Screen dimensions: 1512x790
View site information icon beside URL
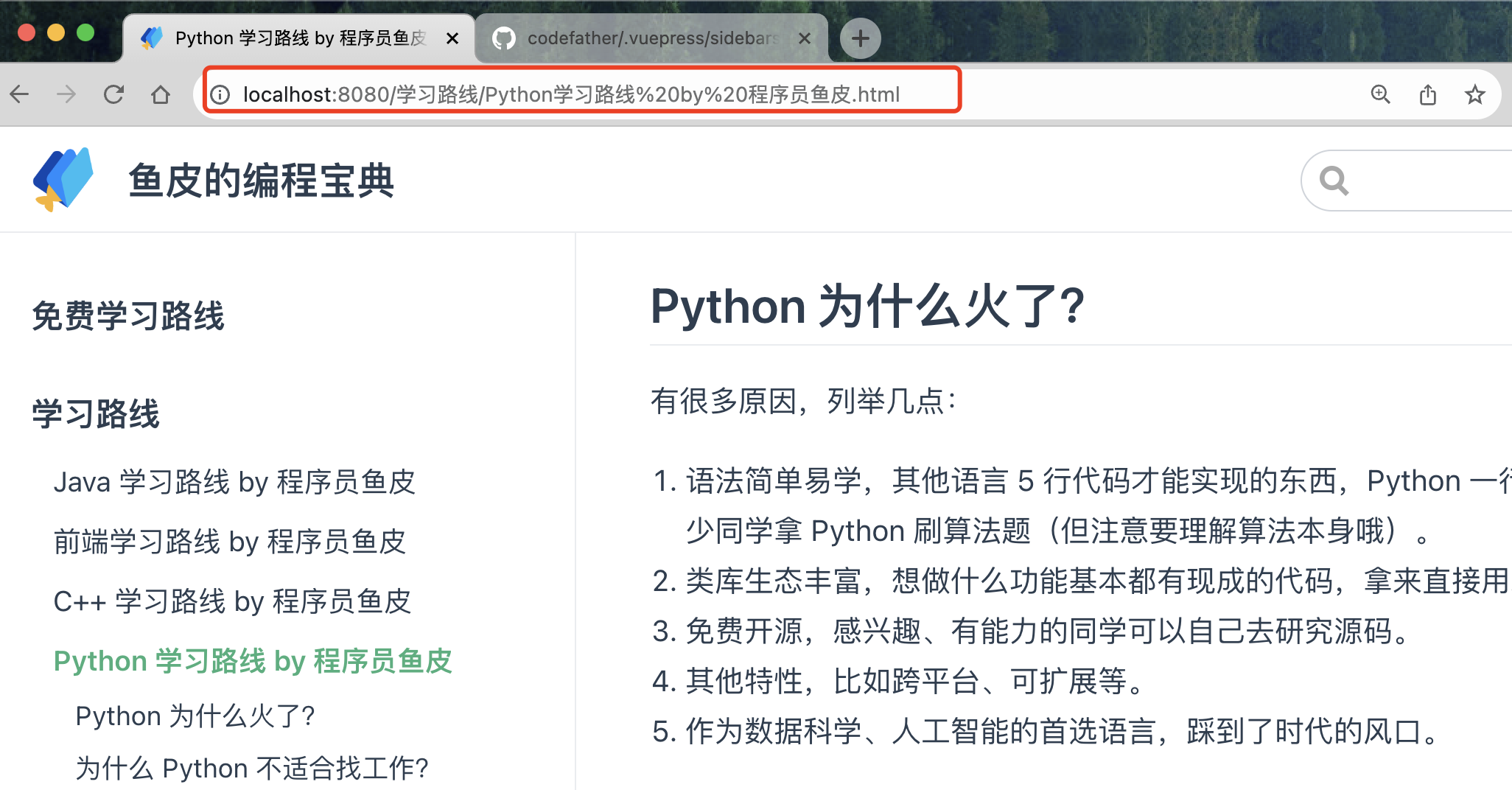pos(220,94)
